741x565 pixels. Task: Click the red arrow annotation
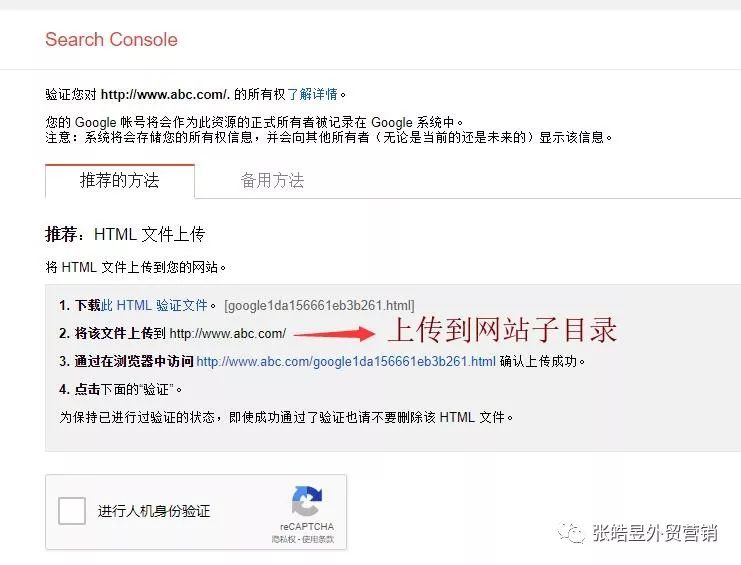(334, 334)
